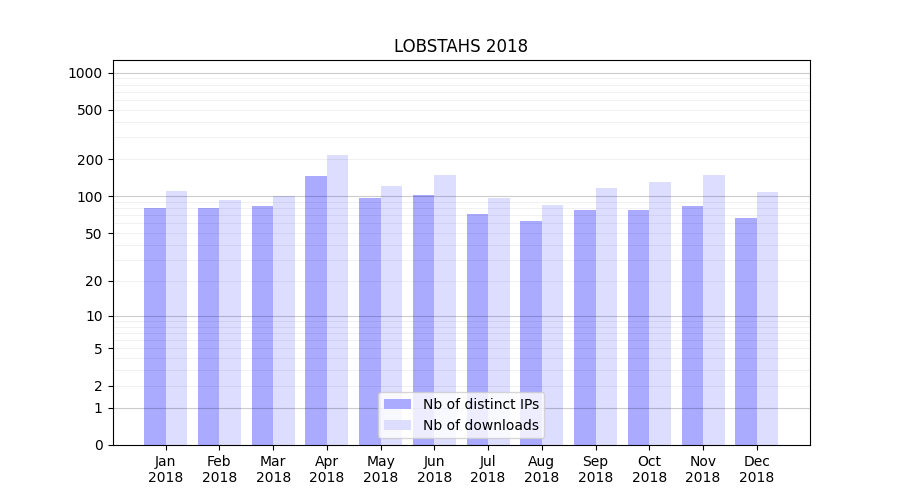Click the 'Nb of distinct IPs' legend swatch
Viewport: 900px width, 500px height.
click(x=397, y=404)
